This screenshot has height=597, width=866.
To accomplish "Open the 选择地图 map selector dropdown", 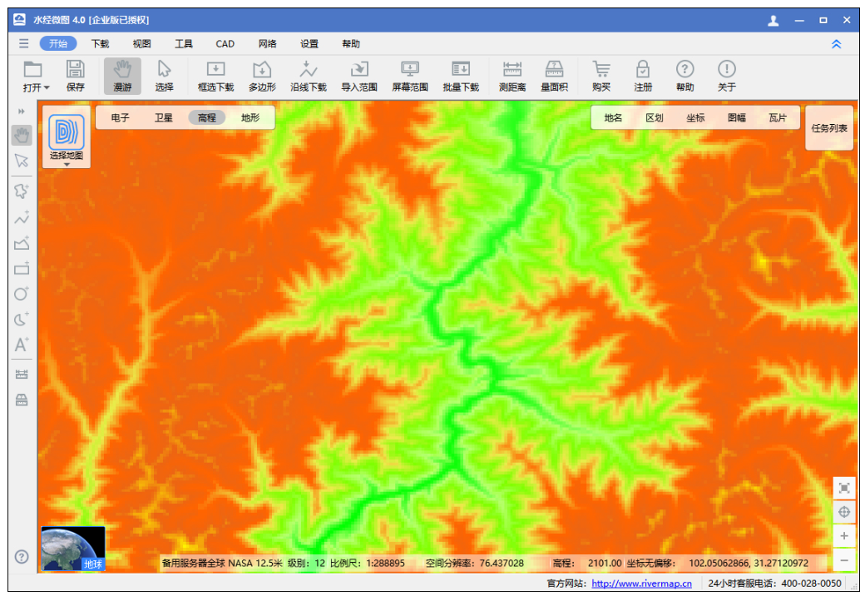I will pos(66,164).
